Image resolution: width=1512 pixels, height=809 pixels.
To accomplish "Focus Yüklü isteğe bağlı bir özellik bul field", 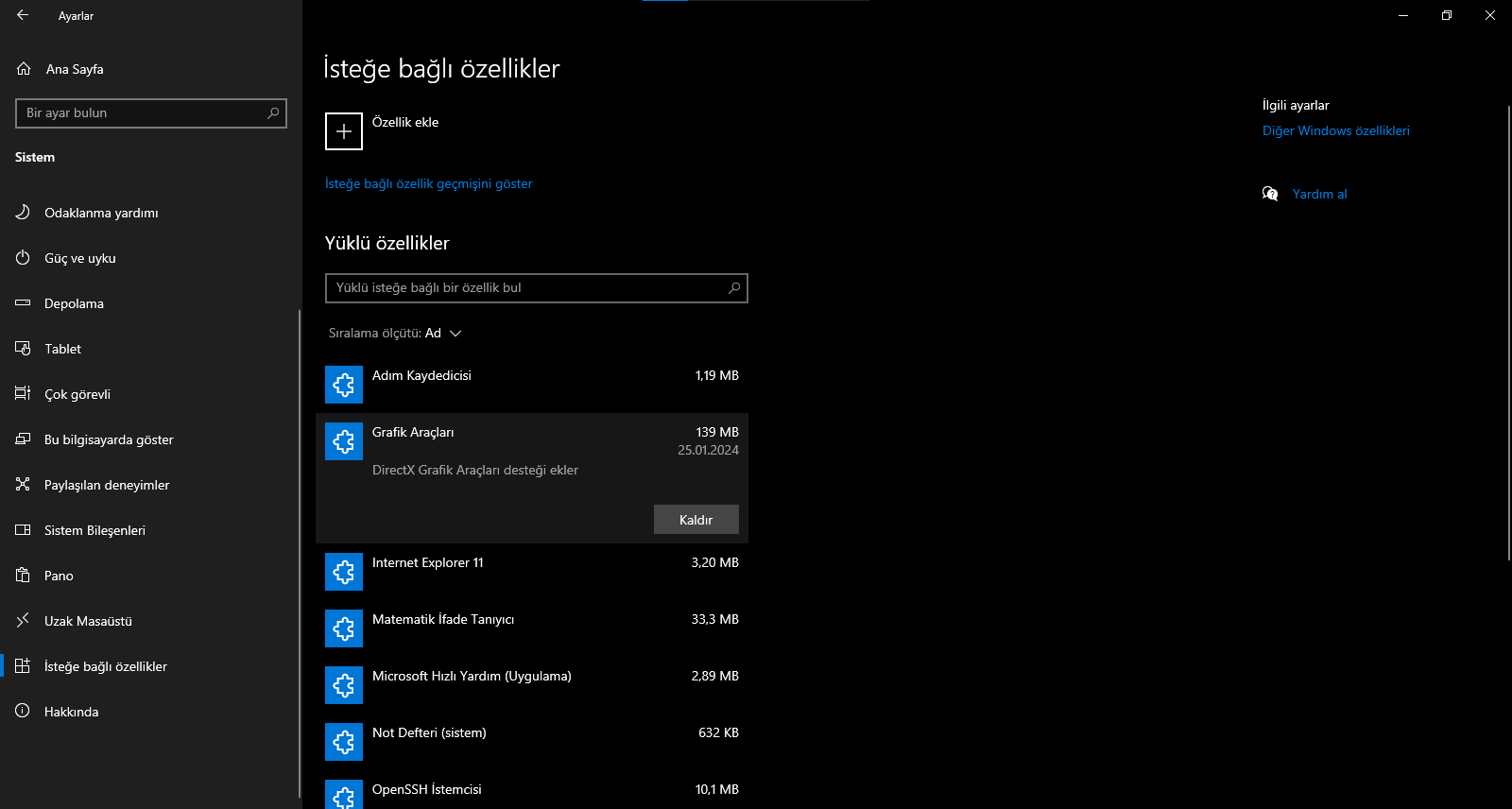I will point(537,288).
